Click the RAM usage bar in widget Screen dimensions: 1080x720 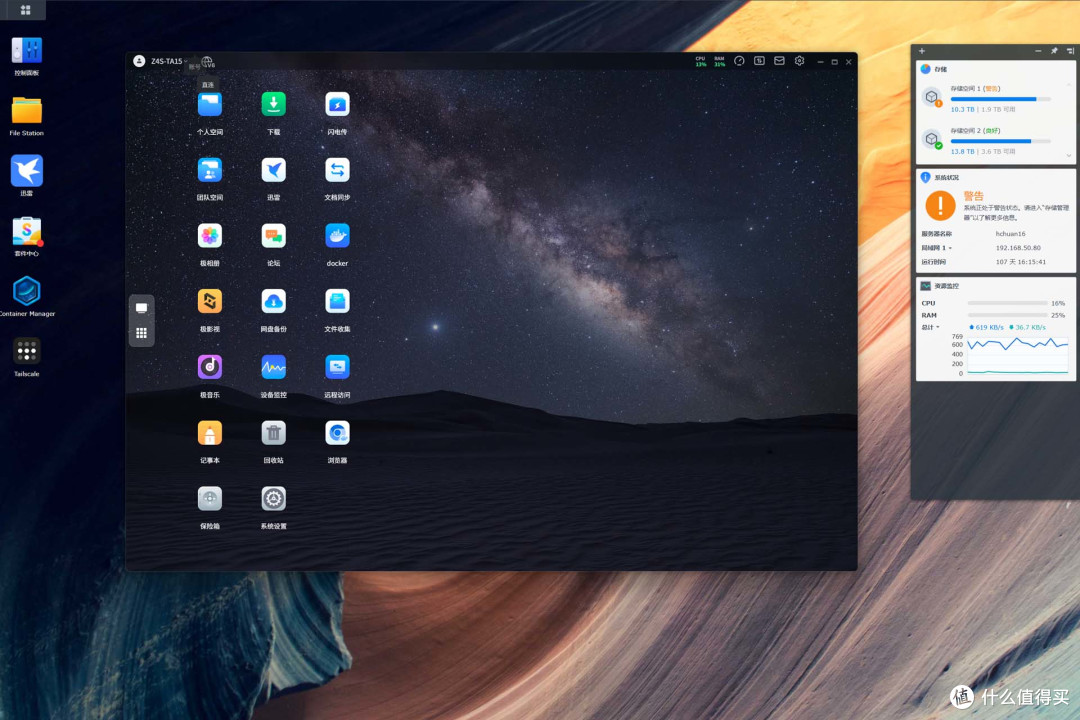pos(1008,315)
